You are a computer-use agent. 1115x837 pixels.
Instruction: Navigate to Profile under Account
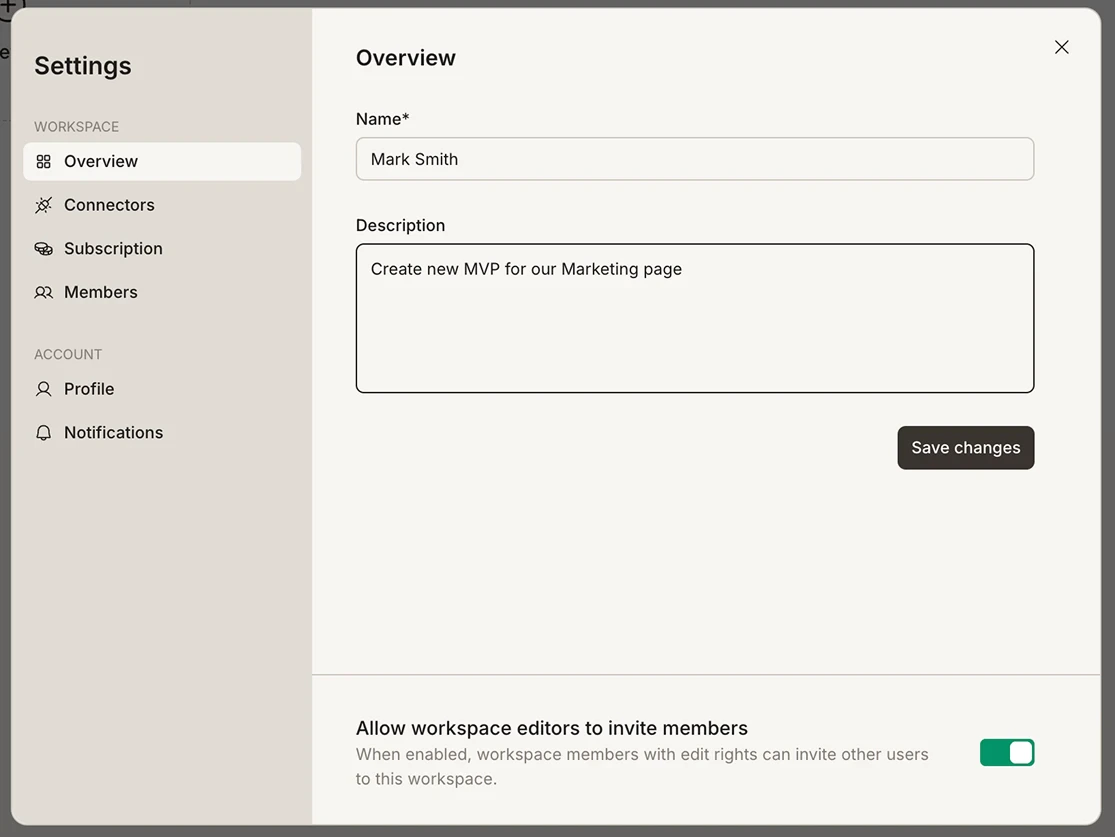88,389
